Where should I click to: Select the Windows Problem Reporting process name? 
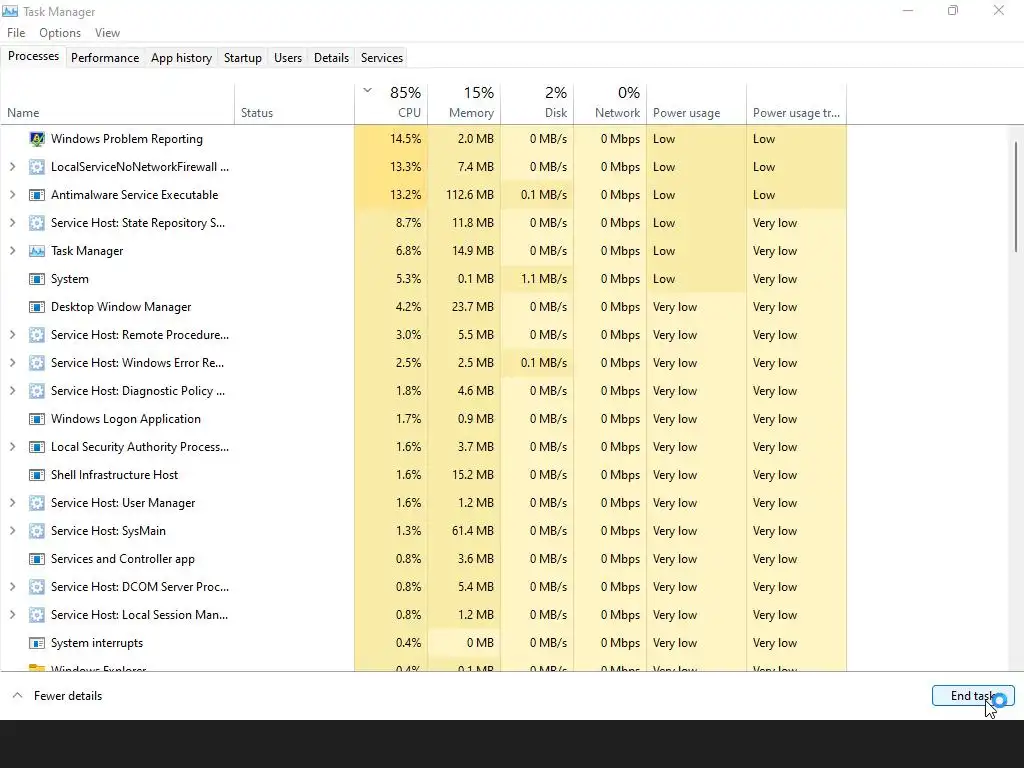[x=127, y=139]
